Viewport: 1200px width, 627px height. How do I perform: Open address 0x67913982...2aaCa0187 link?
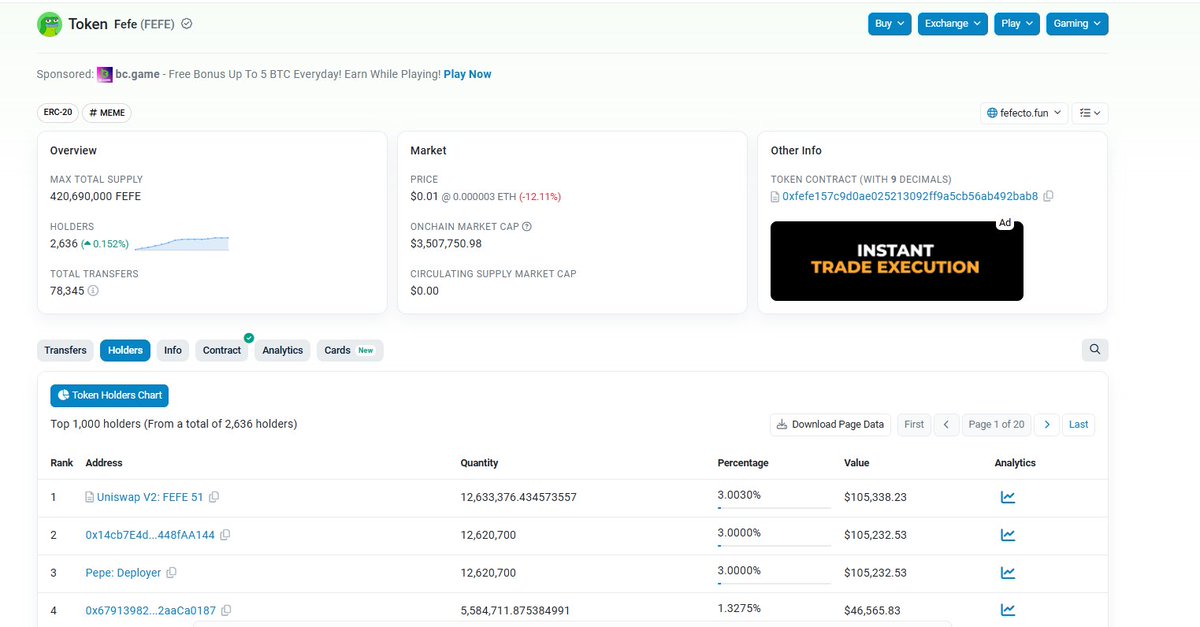pyautogui.click(x=151, y=610)
